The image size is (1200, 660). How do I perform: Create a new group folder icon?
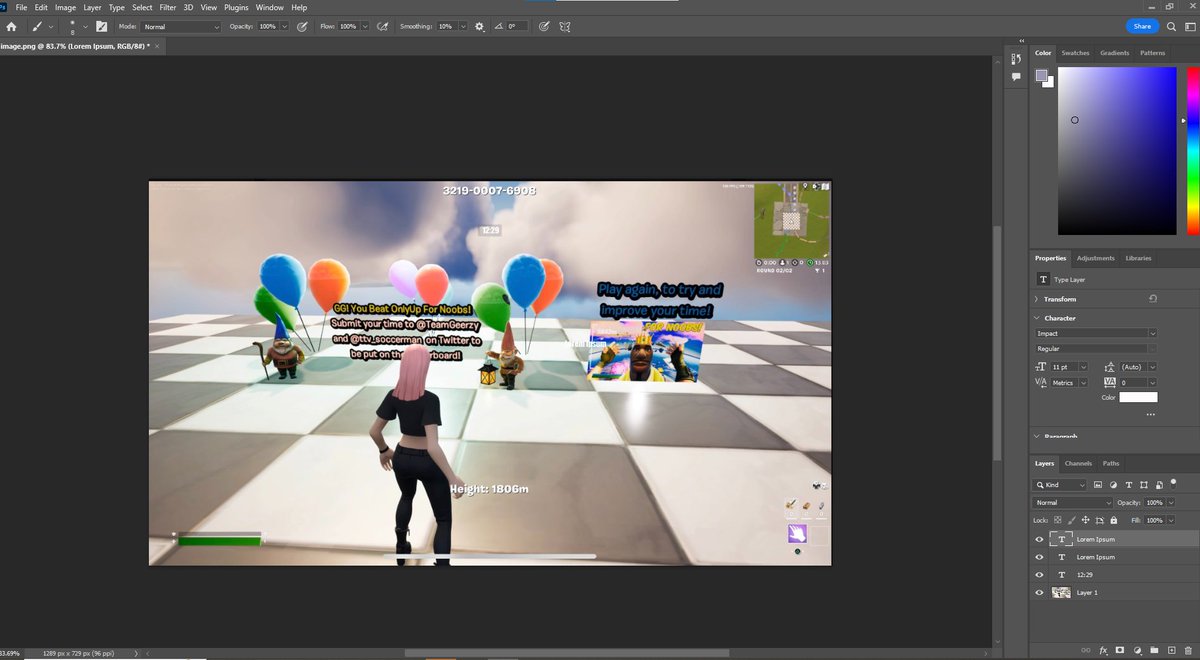[1155, 650]
